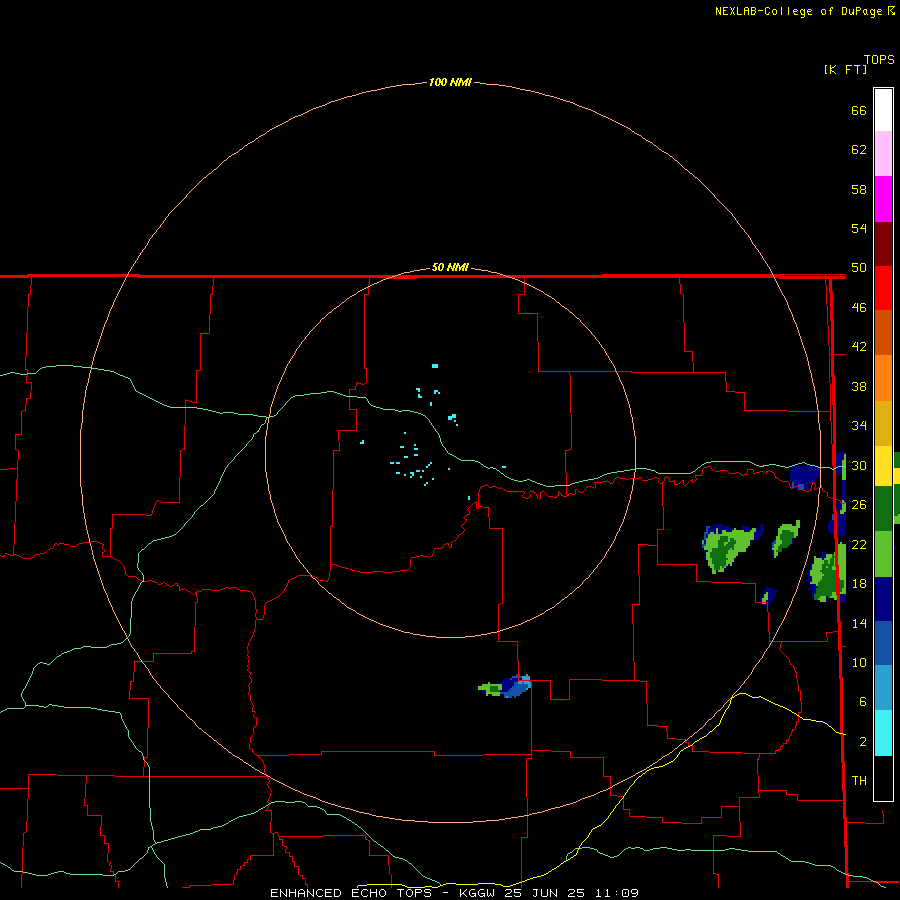Screen dimensions: 900x900
Task: Click the 'TOPS' legend title
Action: click(879, 59)
